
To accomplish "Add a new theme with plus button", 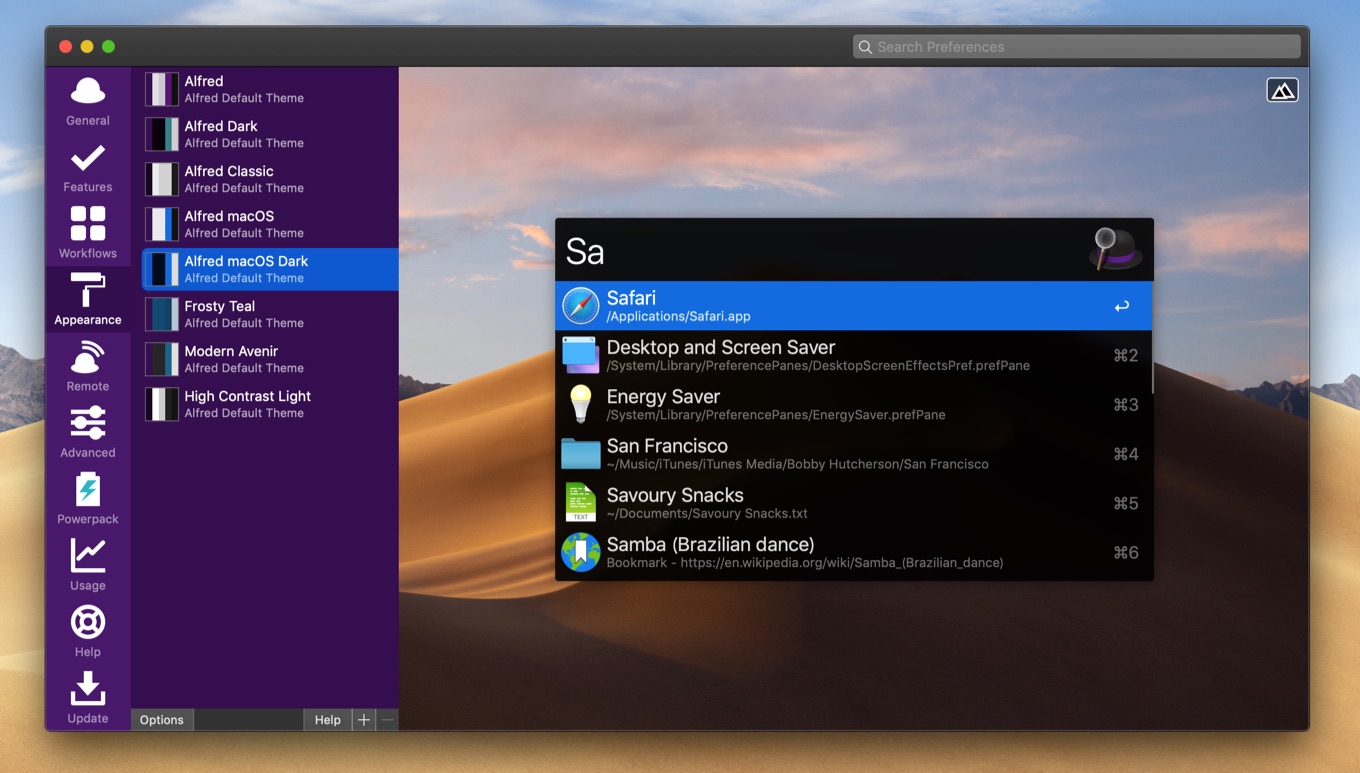I will click(364, 720).
